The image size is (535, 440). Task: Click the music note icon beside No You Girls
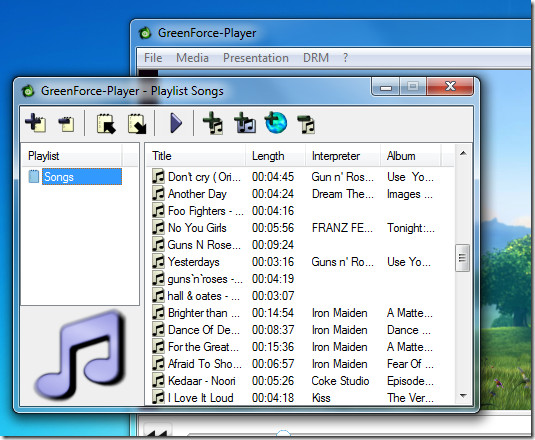click(x=158, y=228)
